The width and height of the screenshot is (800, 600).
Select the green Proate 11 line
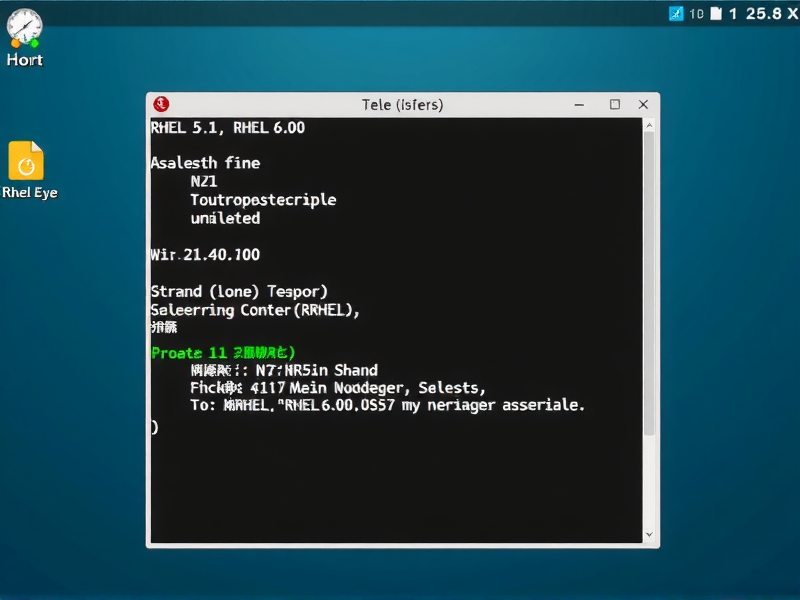(x=223, y=352)
